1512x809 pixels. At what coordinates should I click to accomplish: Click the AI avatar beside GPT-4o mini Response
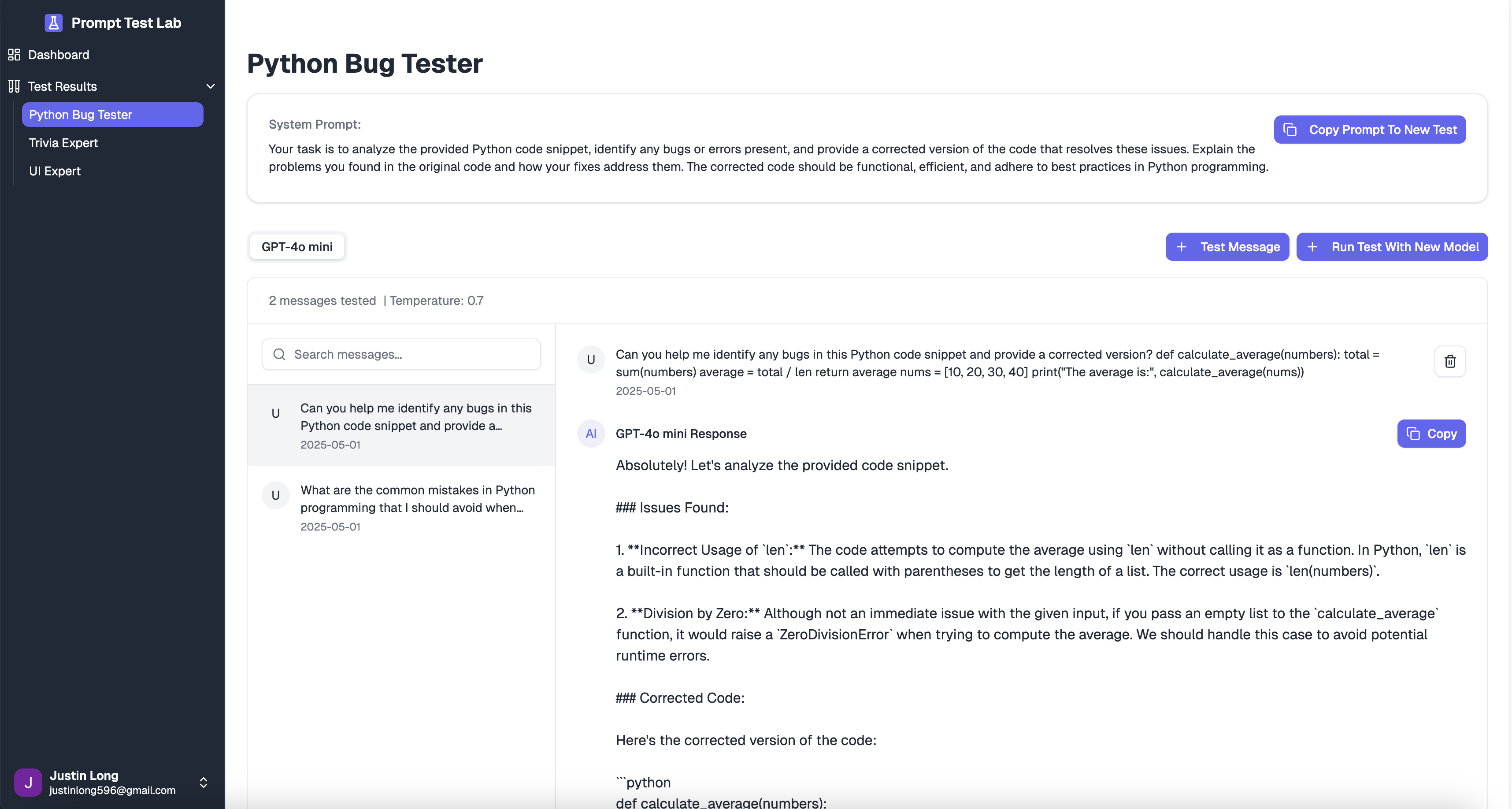pos(590,434)
